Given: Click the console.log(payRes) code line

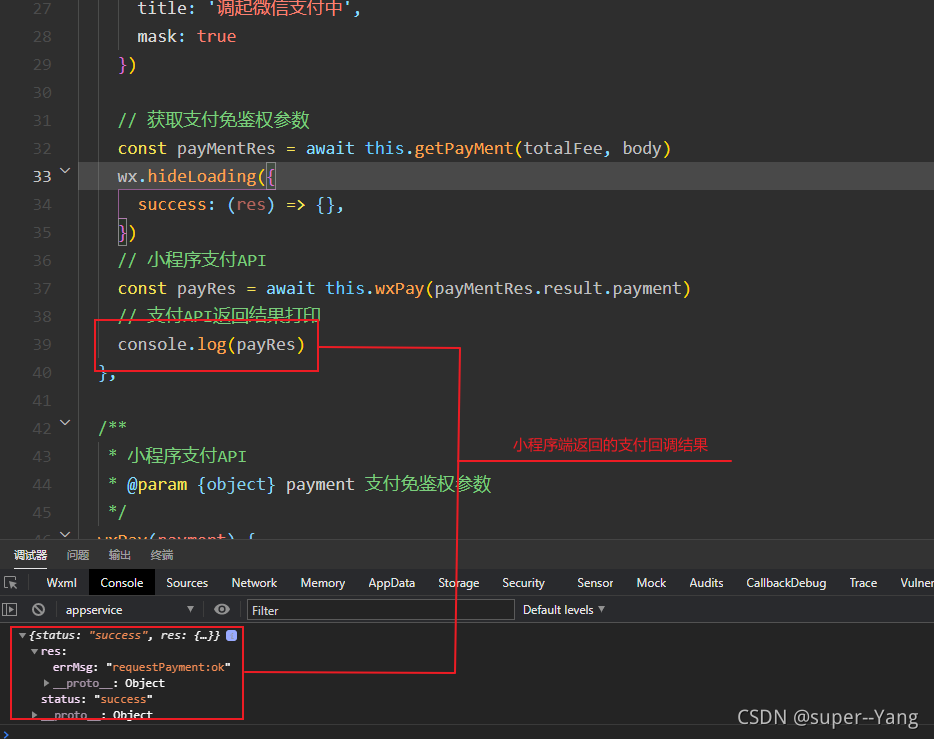Looking at the screenshot, I should (211, 345).
